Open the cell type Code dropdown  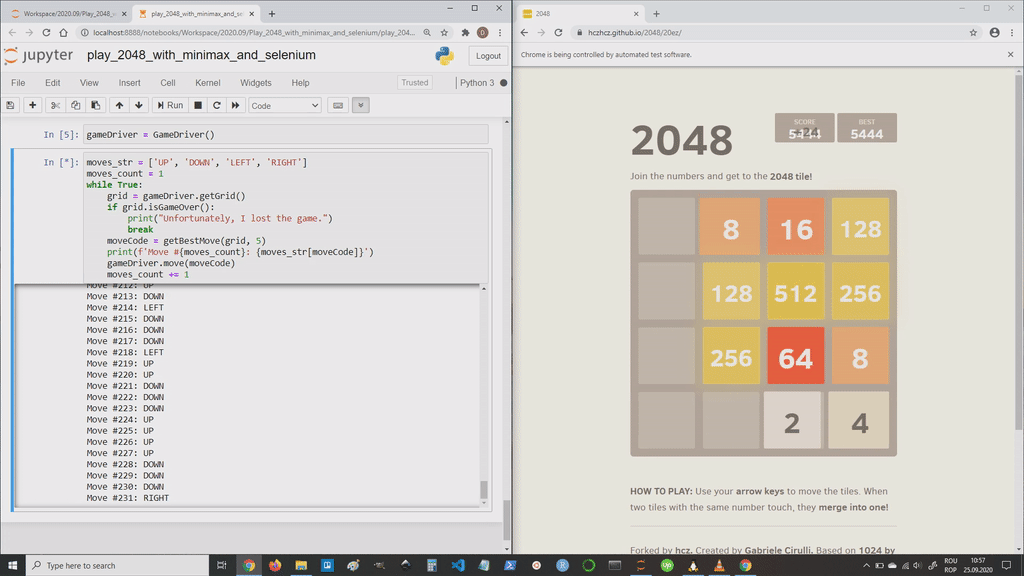click(285, 105)
